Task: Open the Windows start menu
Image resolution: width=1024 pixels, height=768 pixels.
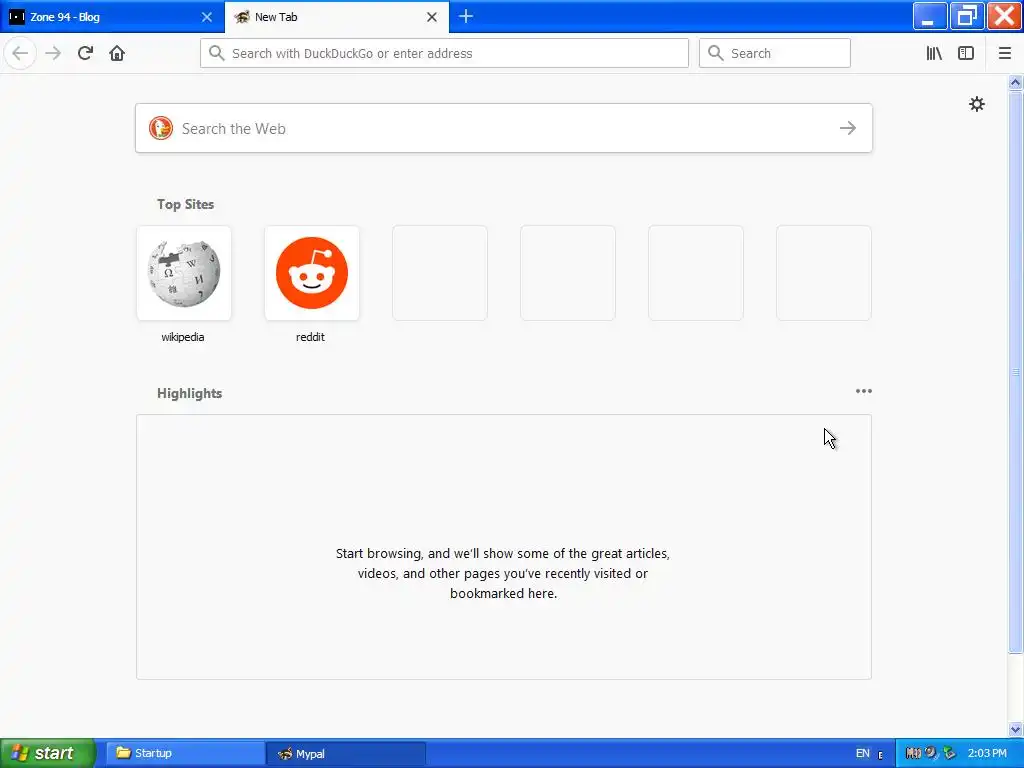Action: pyautogui.click(x=47, y=753)
